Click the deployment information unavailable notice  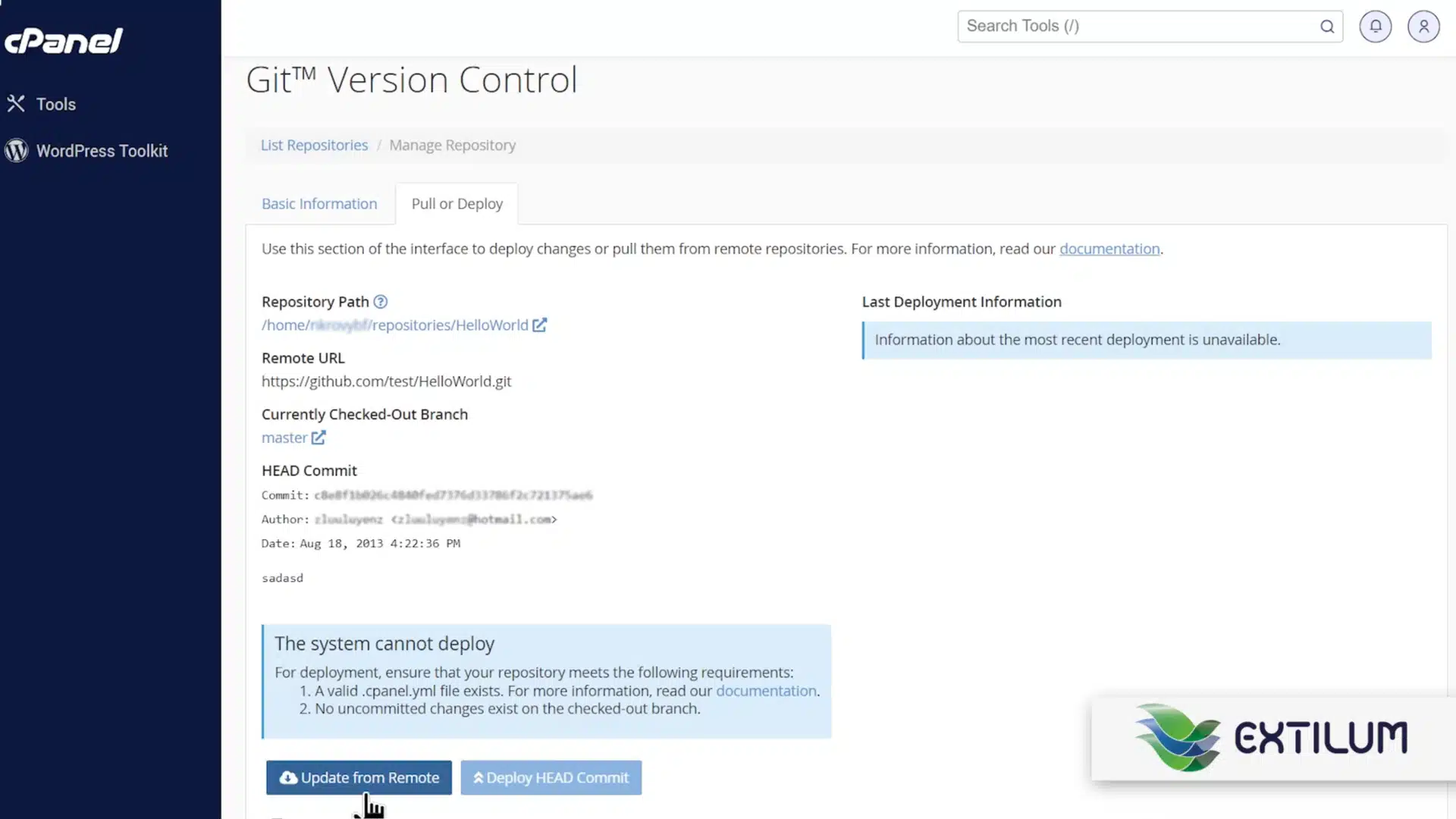[1147, 340]
